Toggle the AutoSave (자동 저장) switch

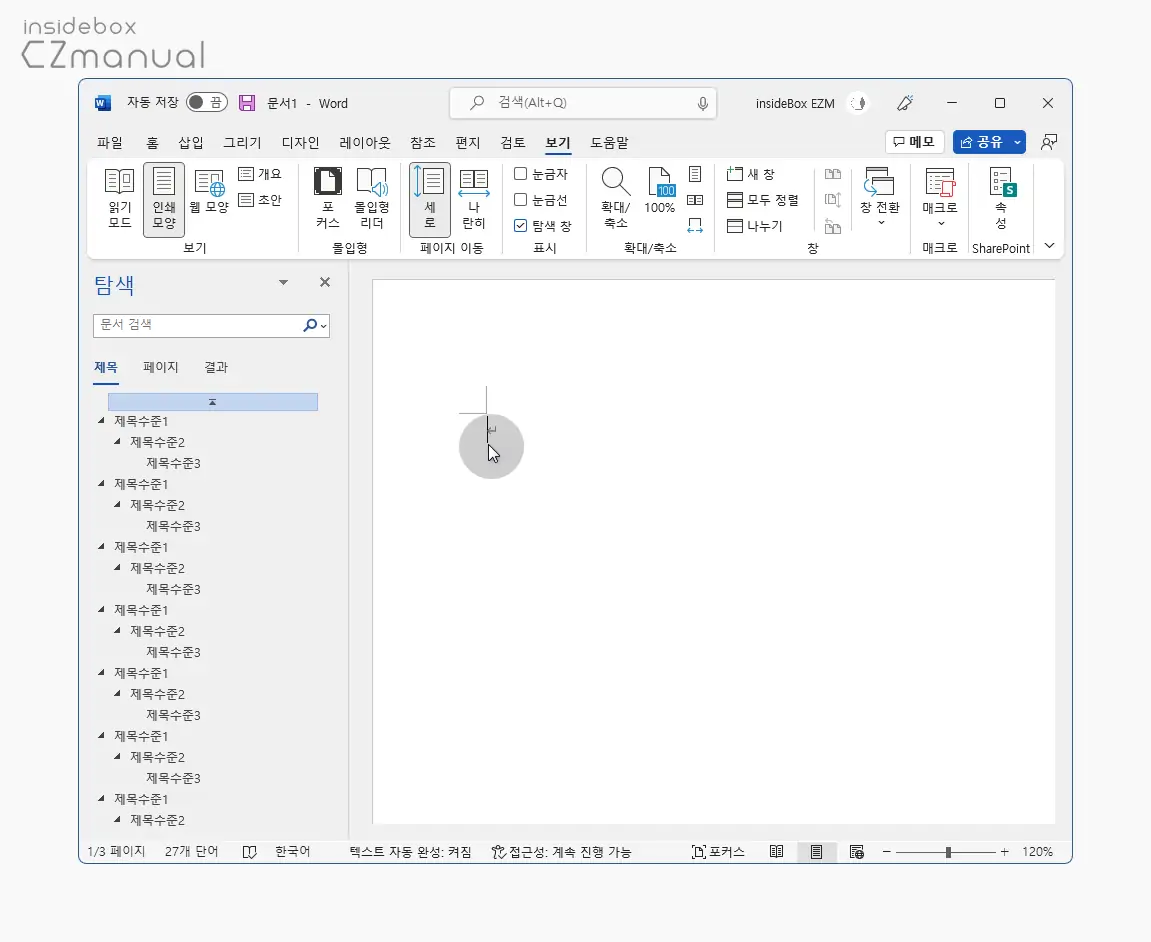coord(206,103)
